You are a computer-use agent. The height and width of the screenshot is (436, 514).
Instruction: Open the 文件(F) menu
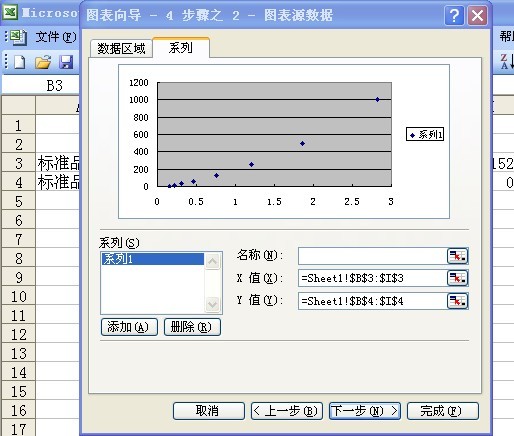pyautogui.click(x=56, y=37)
